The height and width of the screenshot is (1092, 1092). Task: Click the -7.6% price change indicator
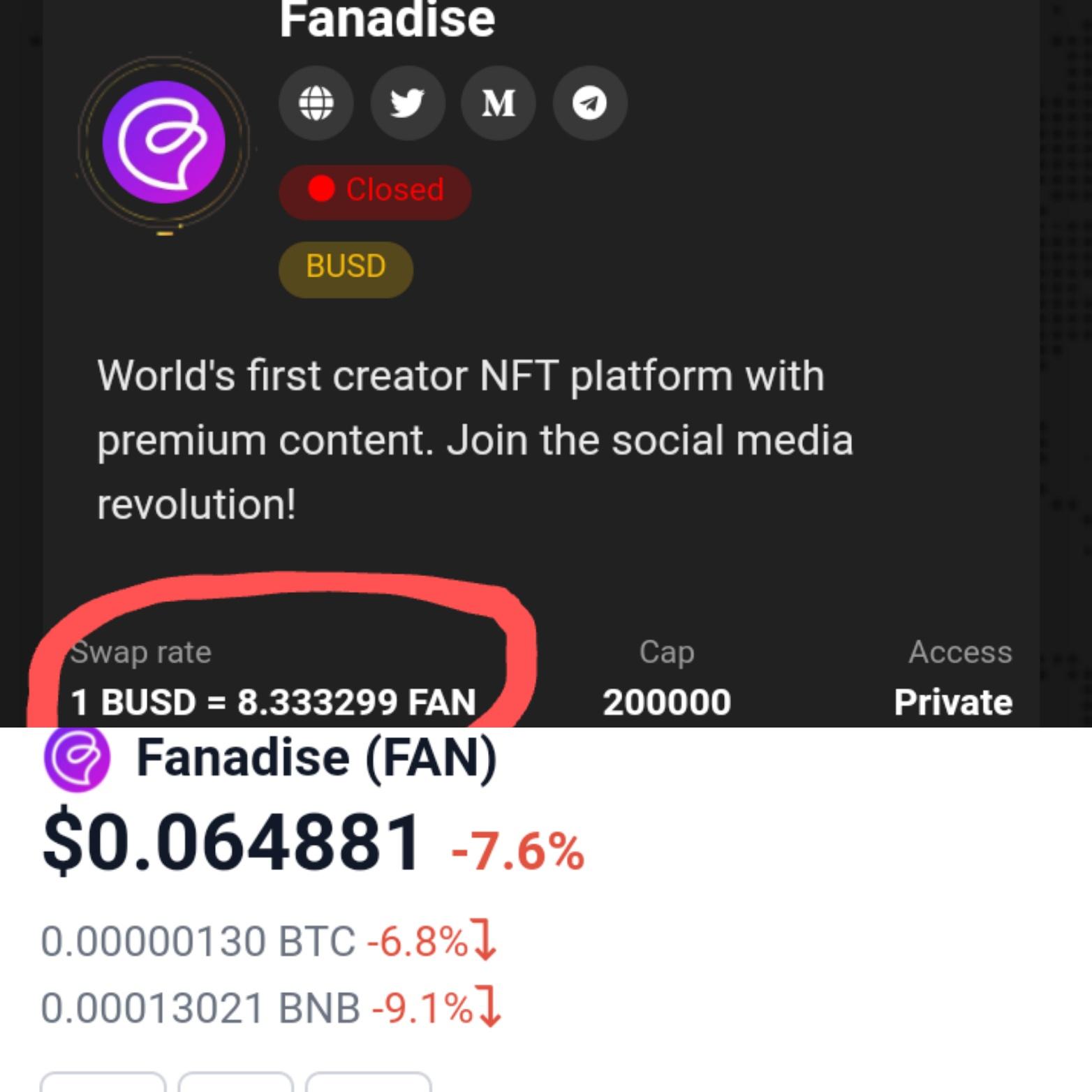pos(517,852)
